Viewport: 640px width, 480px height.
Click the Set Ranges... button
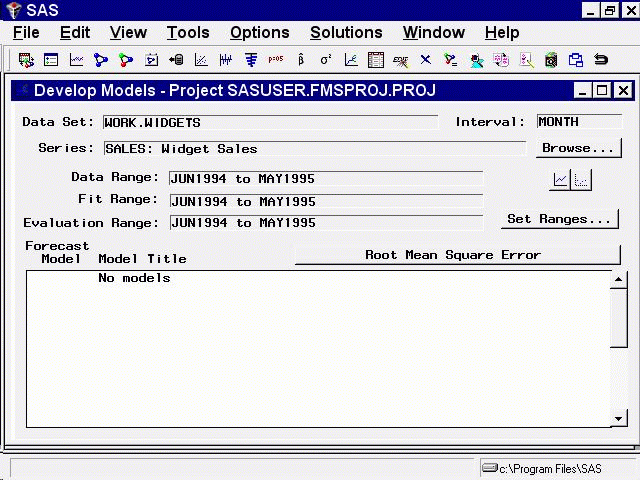[x=560, y=219]
